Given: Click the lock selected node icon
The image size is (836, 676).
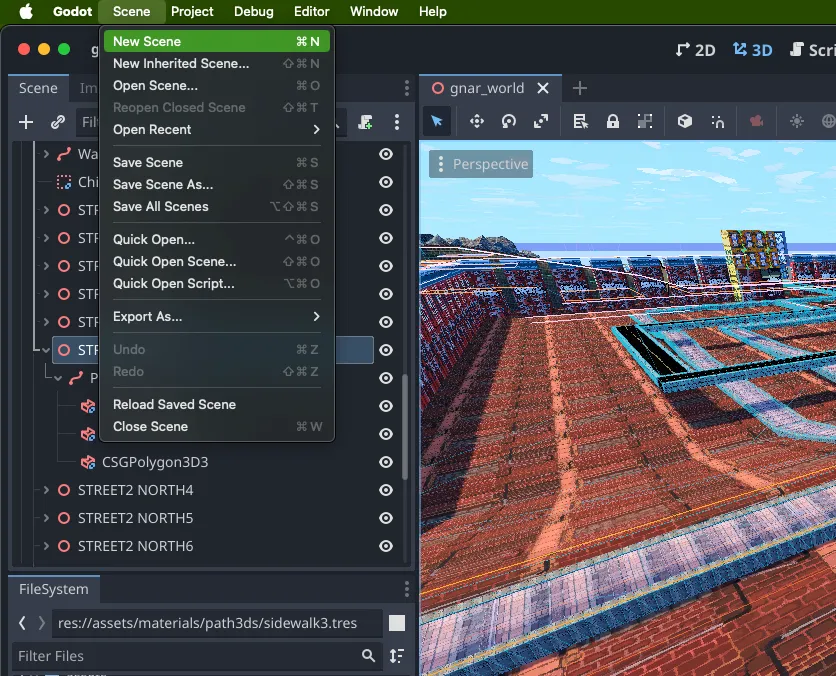Looking at the screenshot, I should [x=613, y=122].
